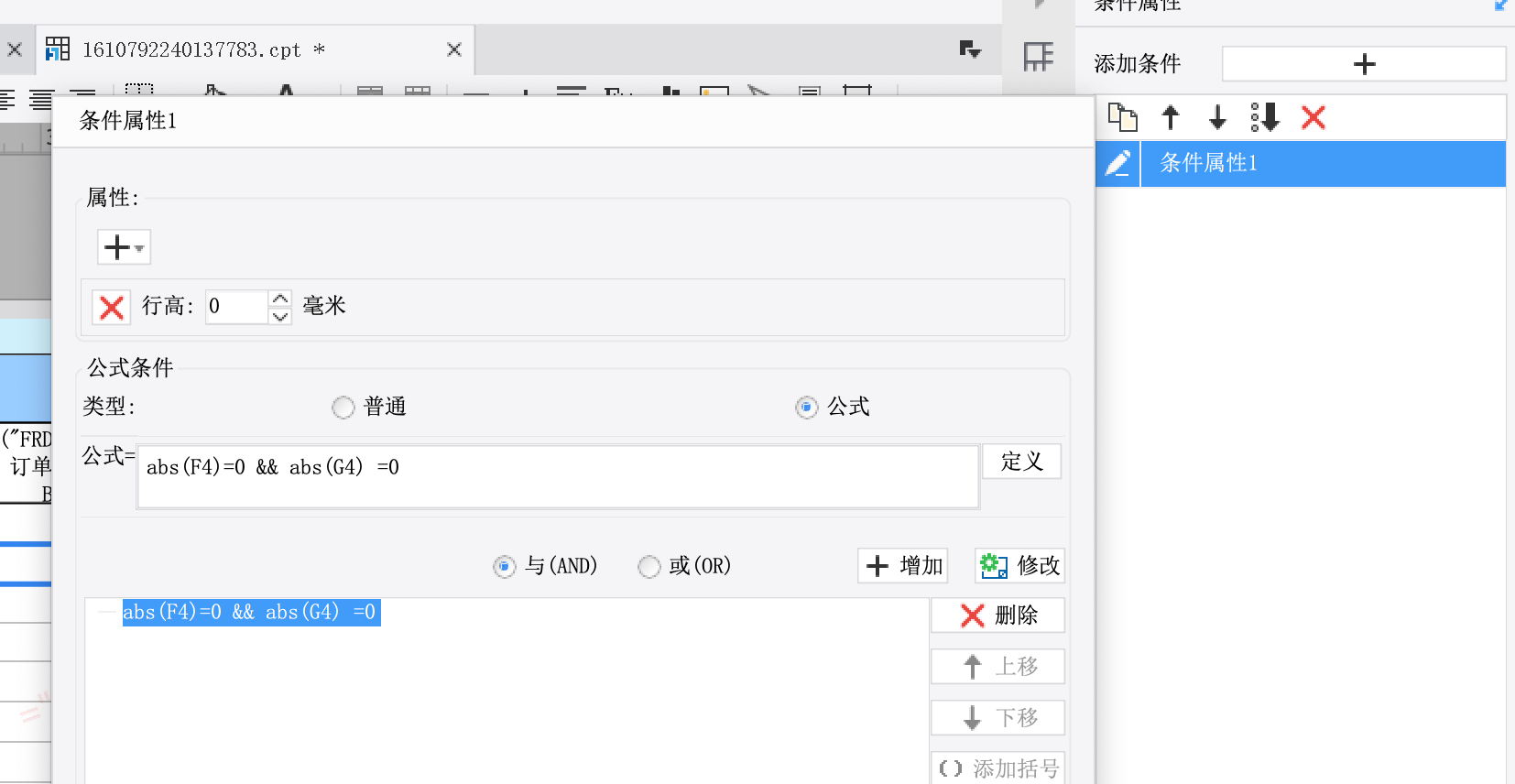Increase the 行高 value with the up stepper
The height and width of the screenshot is (784, 1515).
pyautogui.click(x=280, y=299)
